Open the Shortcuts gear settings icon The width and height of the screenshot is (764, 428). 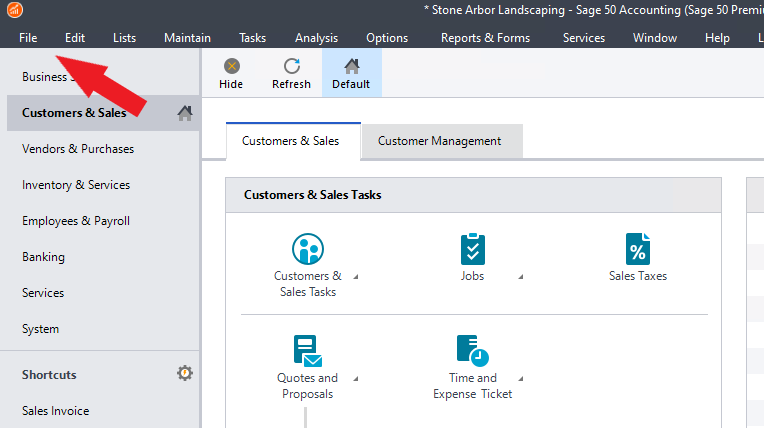185,373
